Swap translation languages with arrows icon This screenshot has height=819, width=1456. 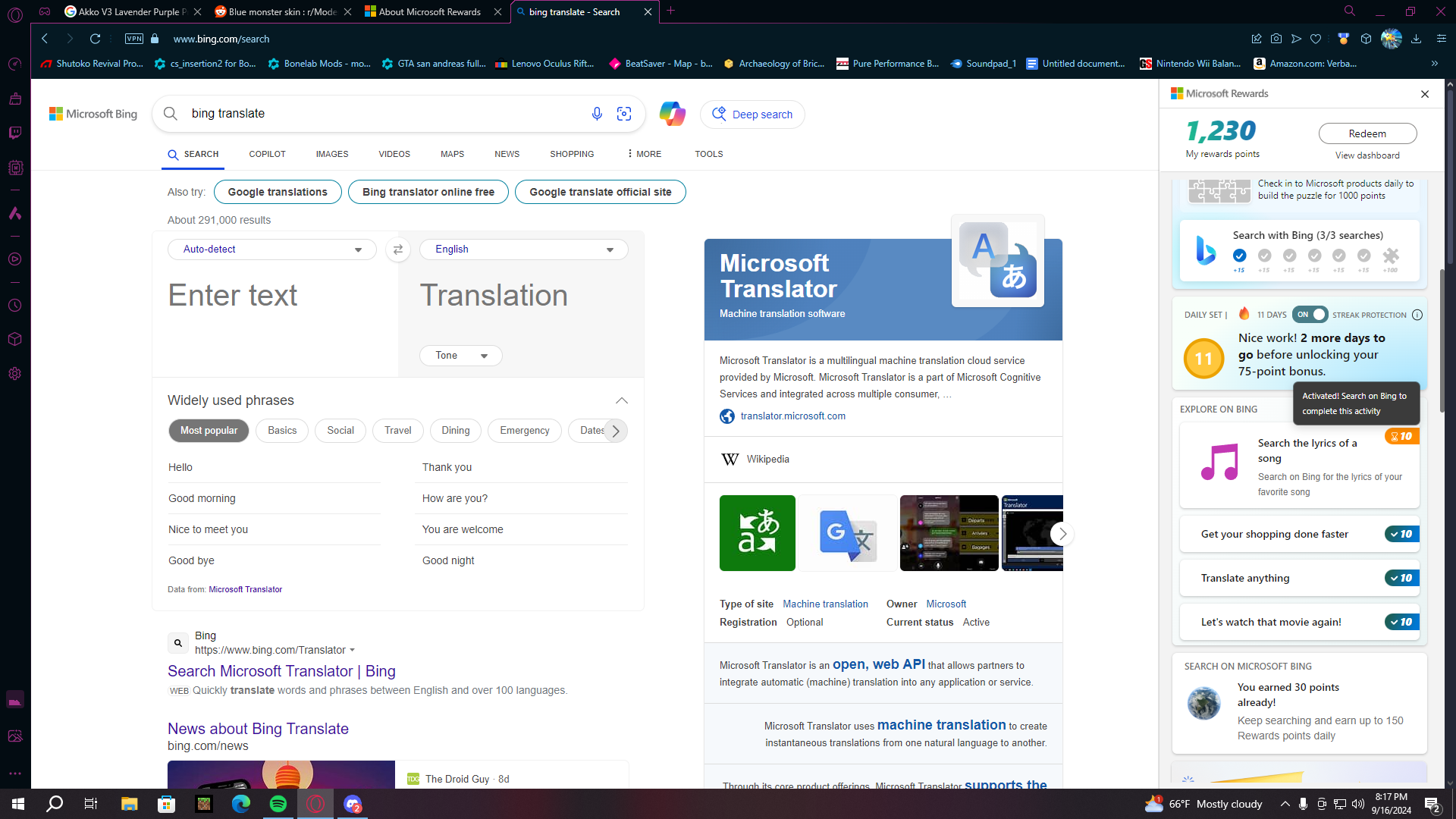(x=398, y=249)
